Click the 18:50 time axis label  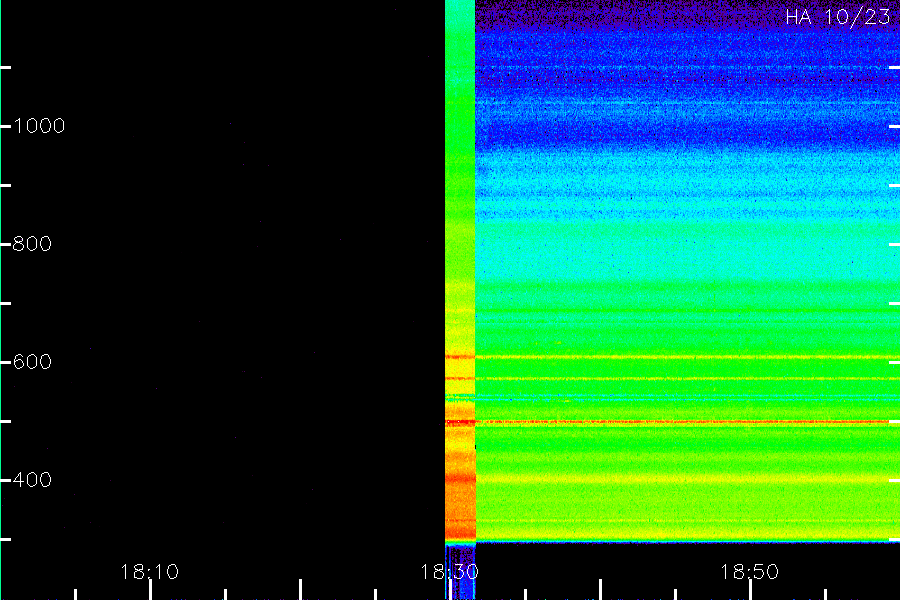pos(750,572)
